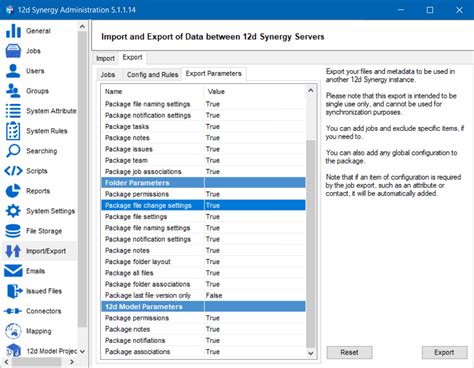Select Package tasks row

203,127
